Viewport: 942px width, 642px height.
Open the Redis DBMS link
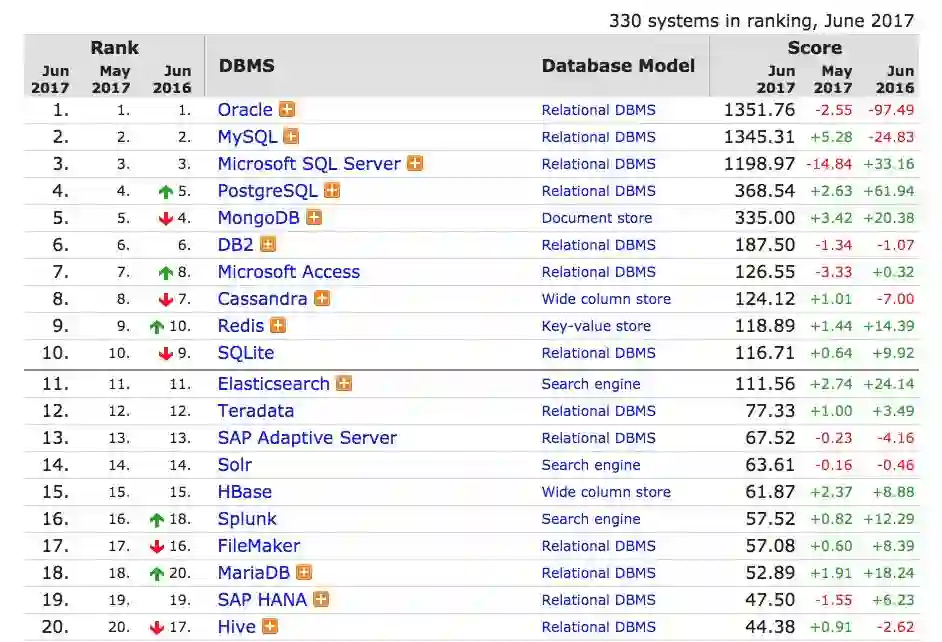(241, 326)
